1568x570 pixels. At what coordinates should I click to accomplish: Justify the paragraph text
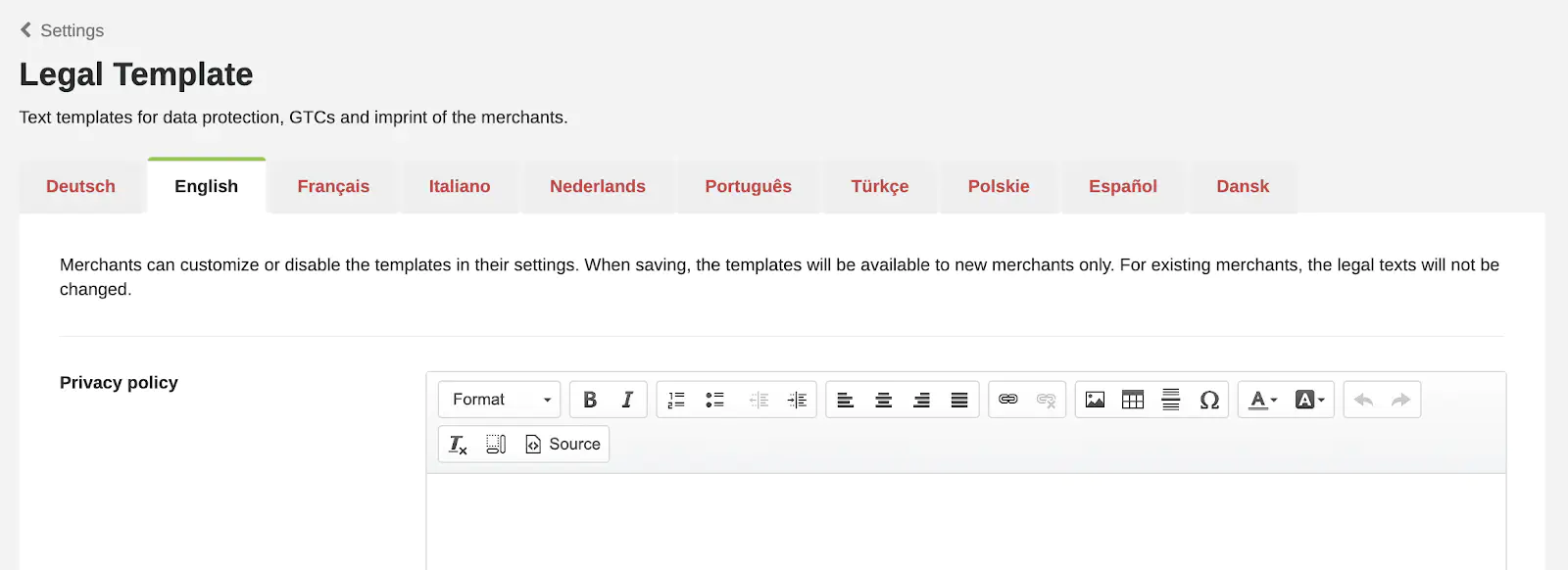tap(959, 400)
